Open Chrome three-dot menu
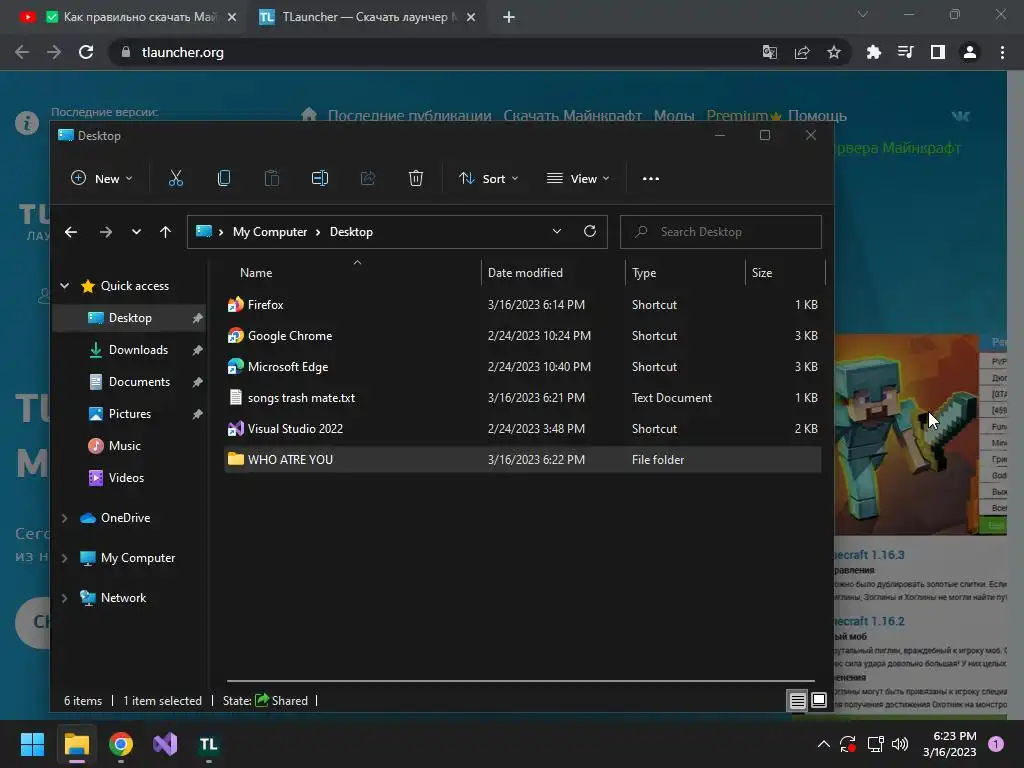This screenshot has width=1024, height=768. pyautogui.click(x=1002, y=52)
